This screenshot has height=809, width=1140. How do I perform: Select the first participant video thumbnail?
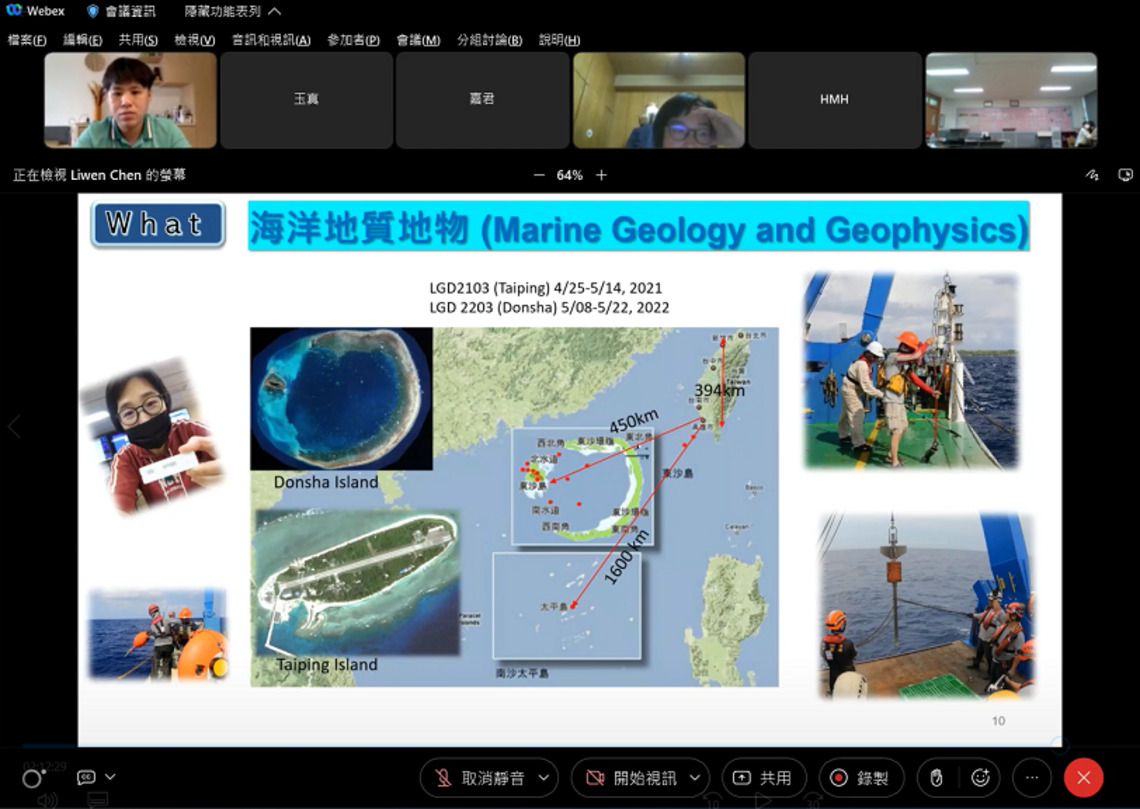(x=131, y=100)
